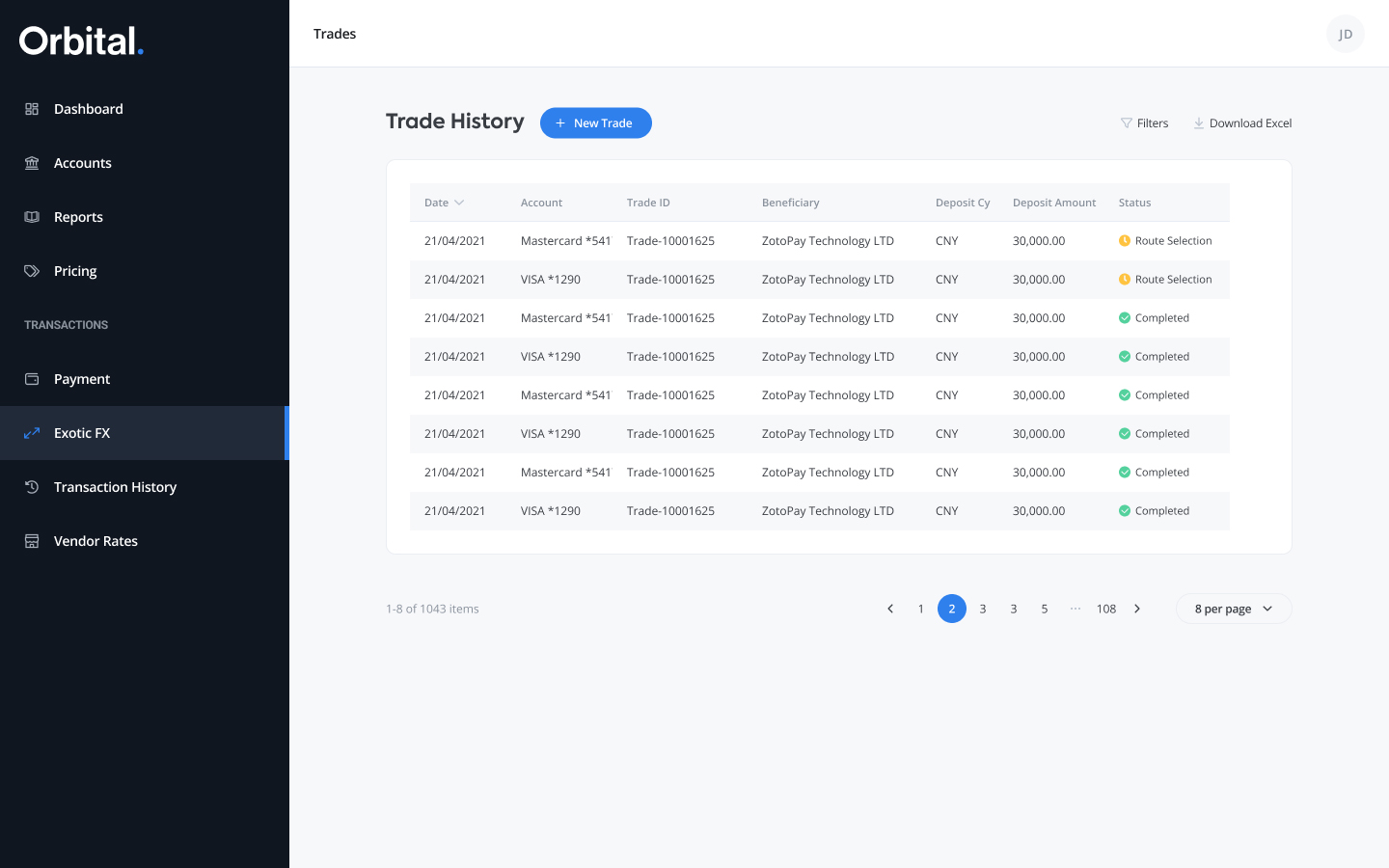
Task: Click the Dashboard grid icon in sidebar
Action: (32, 109)
